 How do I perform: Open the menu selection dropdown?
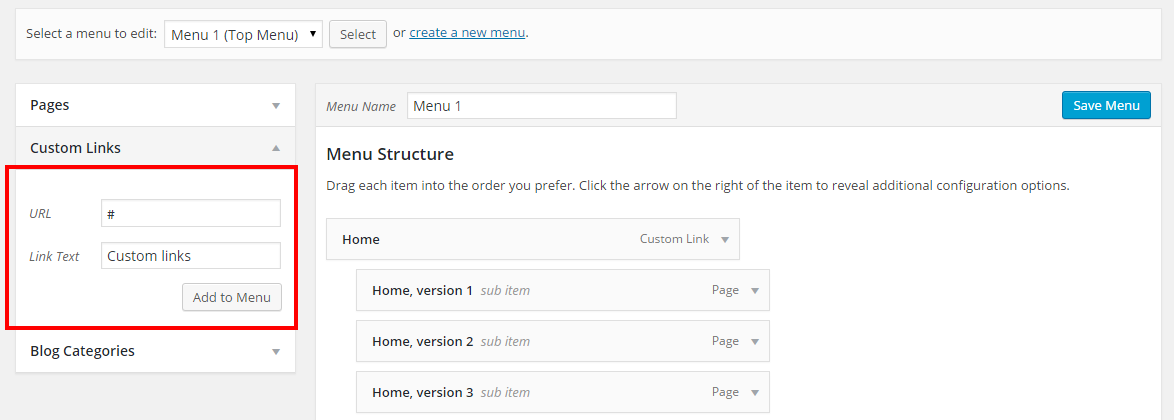(x=243, y=34)
